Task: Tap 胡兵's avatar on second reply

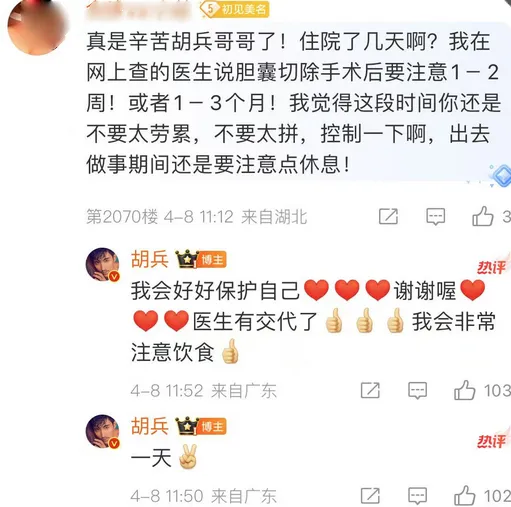Action: pos(103,432)
